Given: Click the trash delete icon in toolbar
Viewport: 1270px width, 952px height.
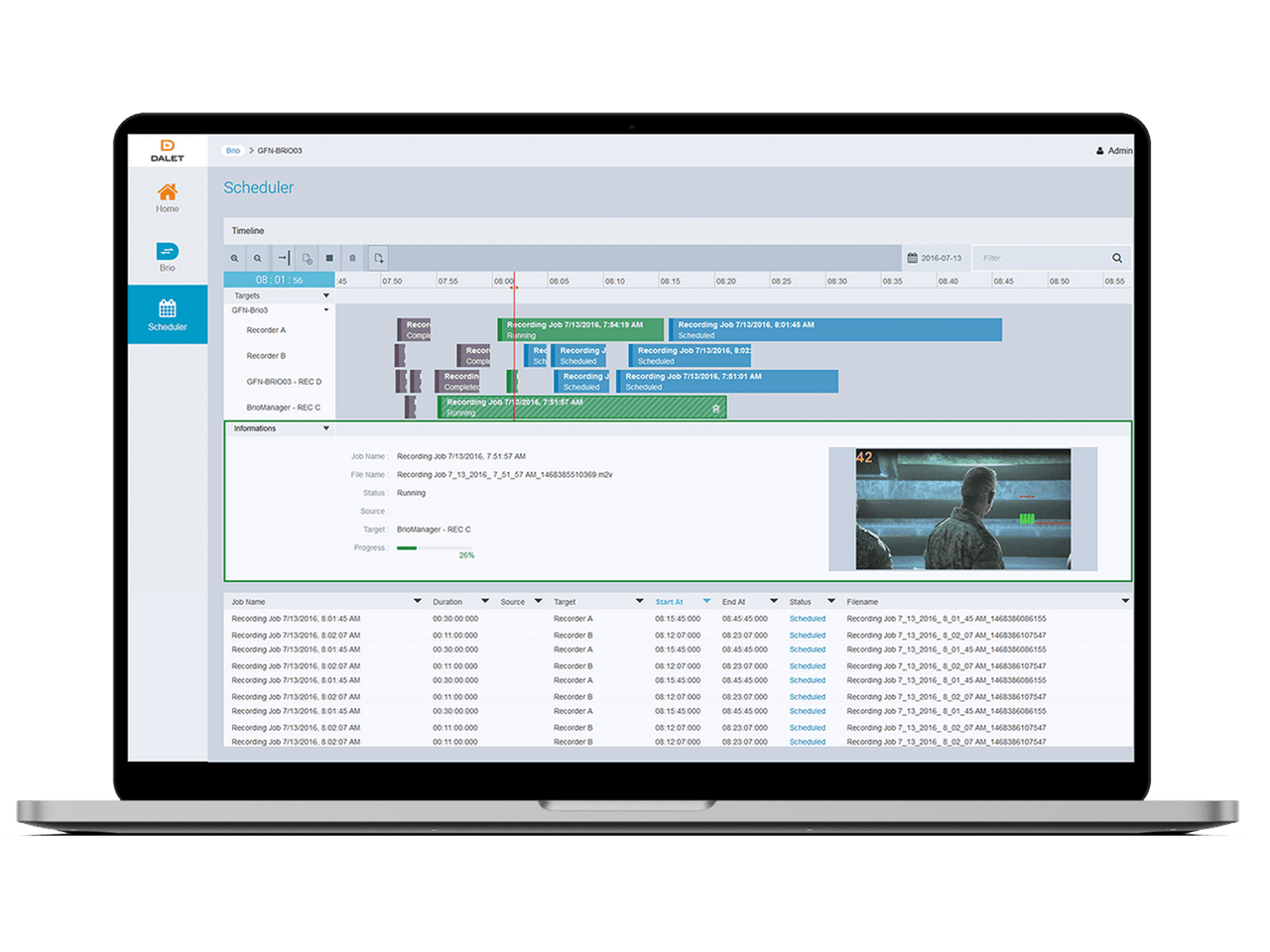Looking at the screenshot, I should click(x=352, y=258).
